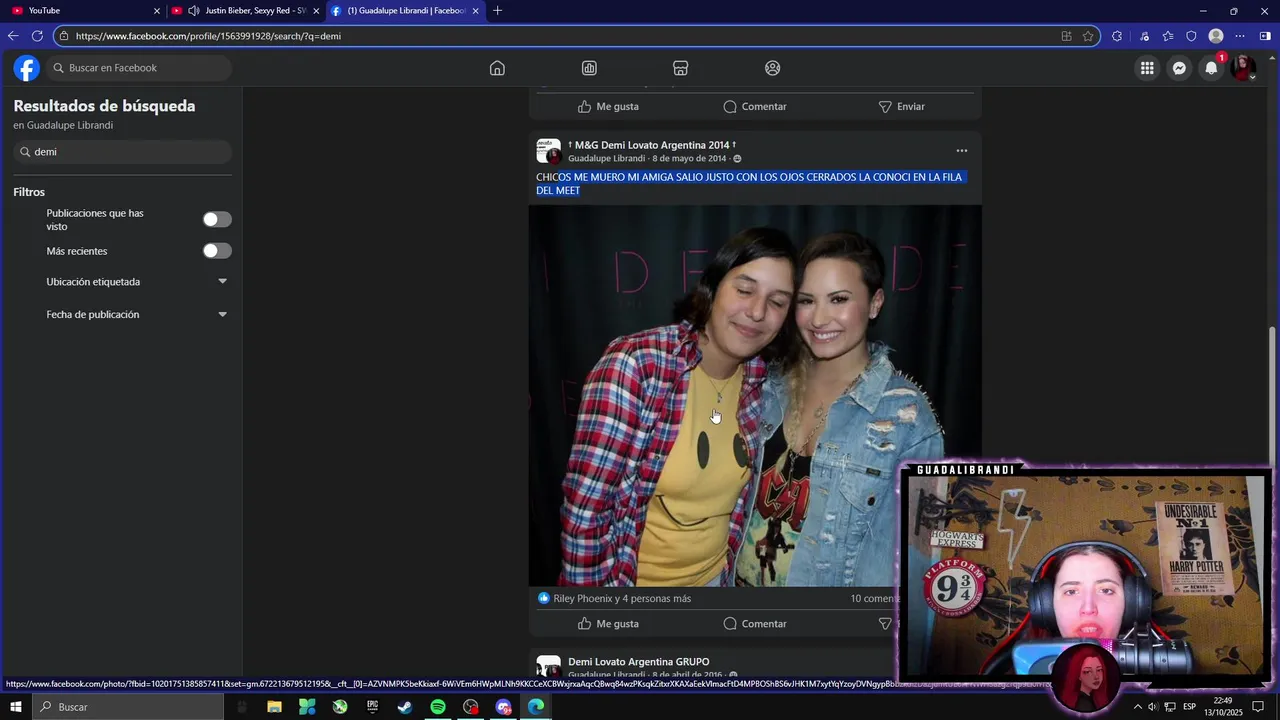
Task: Open the Windows notification center icon
Action: point(1259,707)
